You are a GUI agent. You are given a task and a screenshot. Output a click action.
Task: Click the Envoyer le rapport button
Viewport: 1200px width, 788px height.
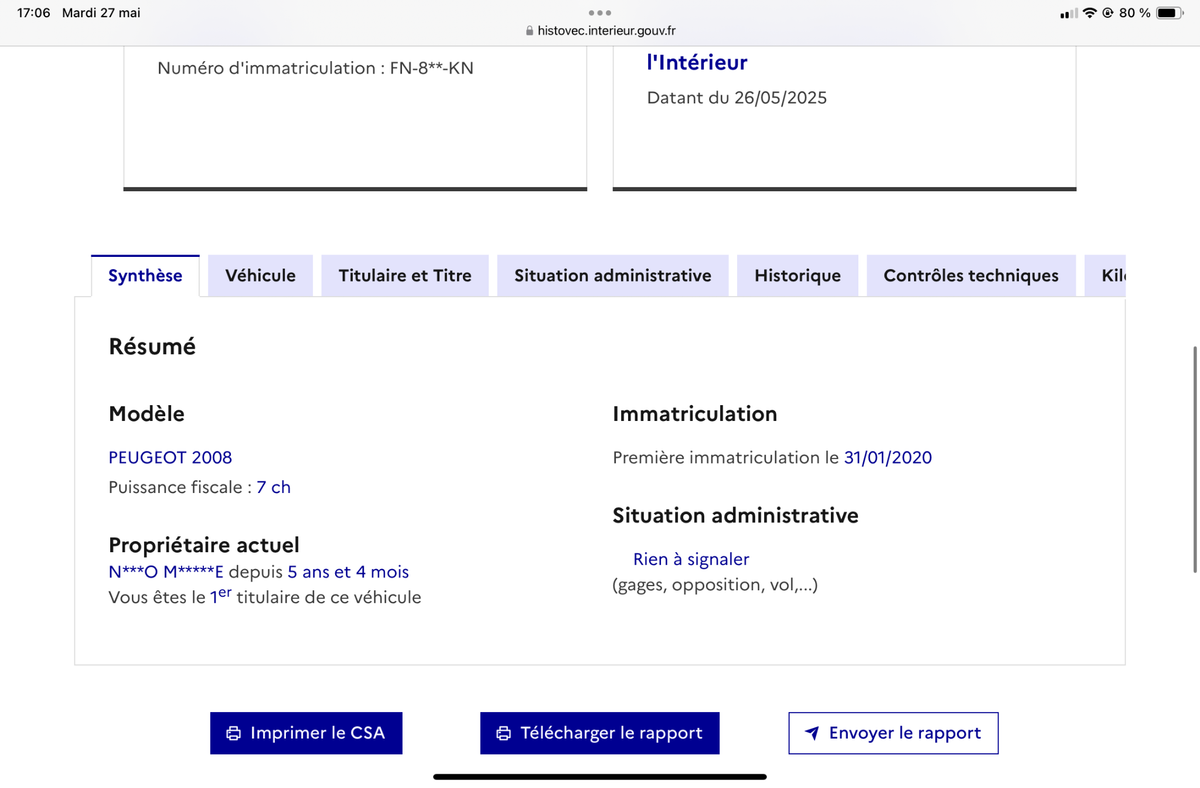[893, 733]
